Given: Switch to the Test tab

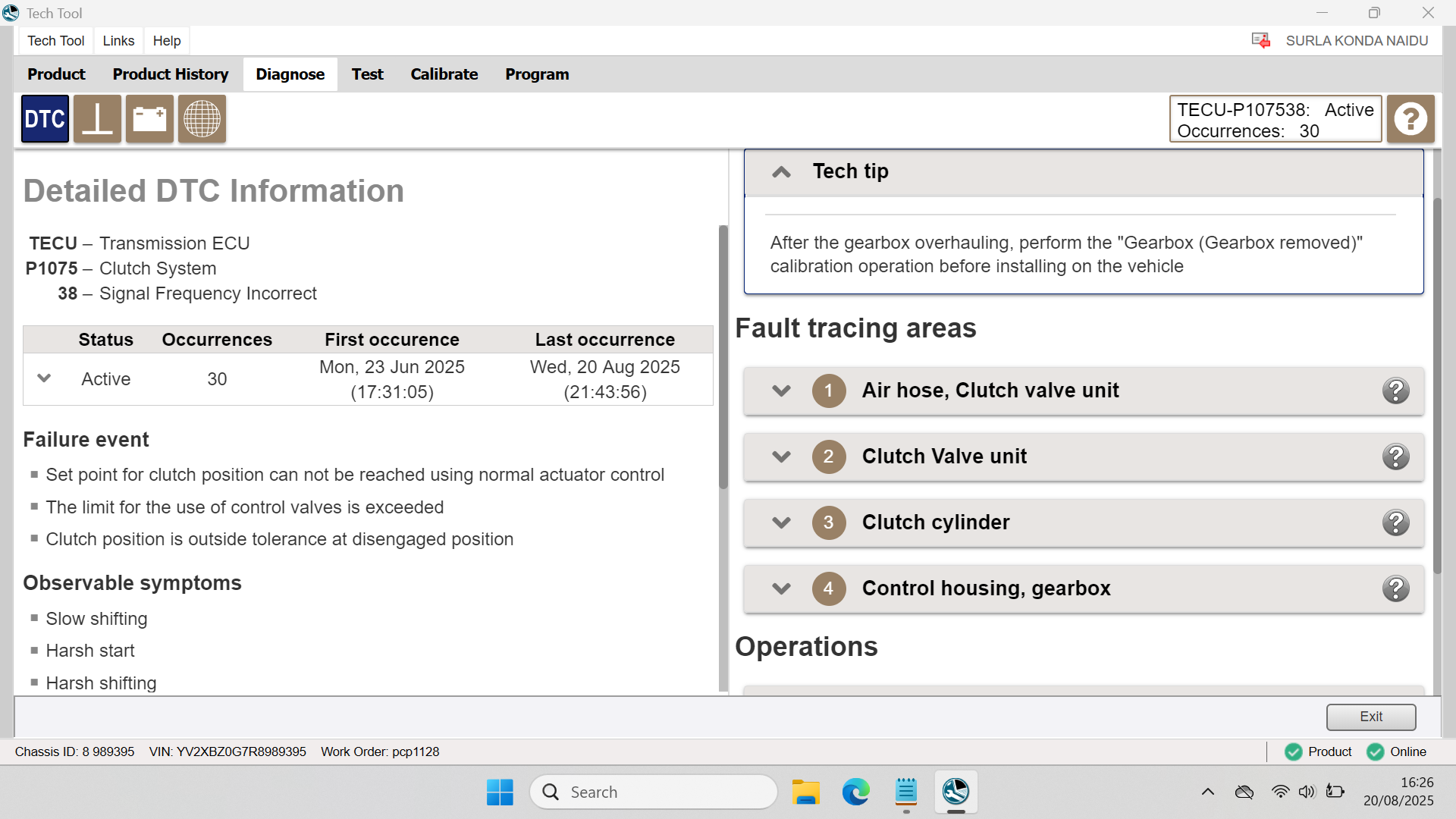Looking at the screenshot, I should [368, 74].
